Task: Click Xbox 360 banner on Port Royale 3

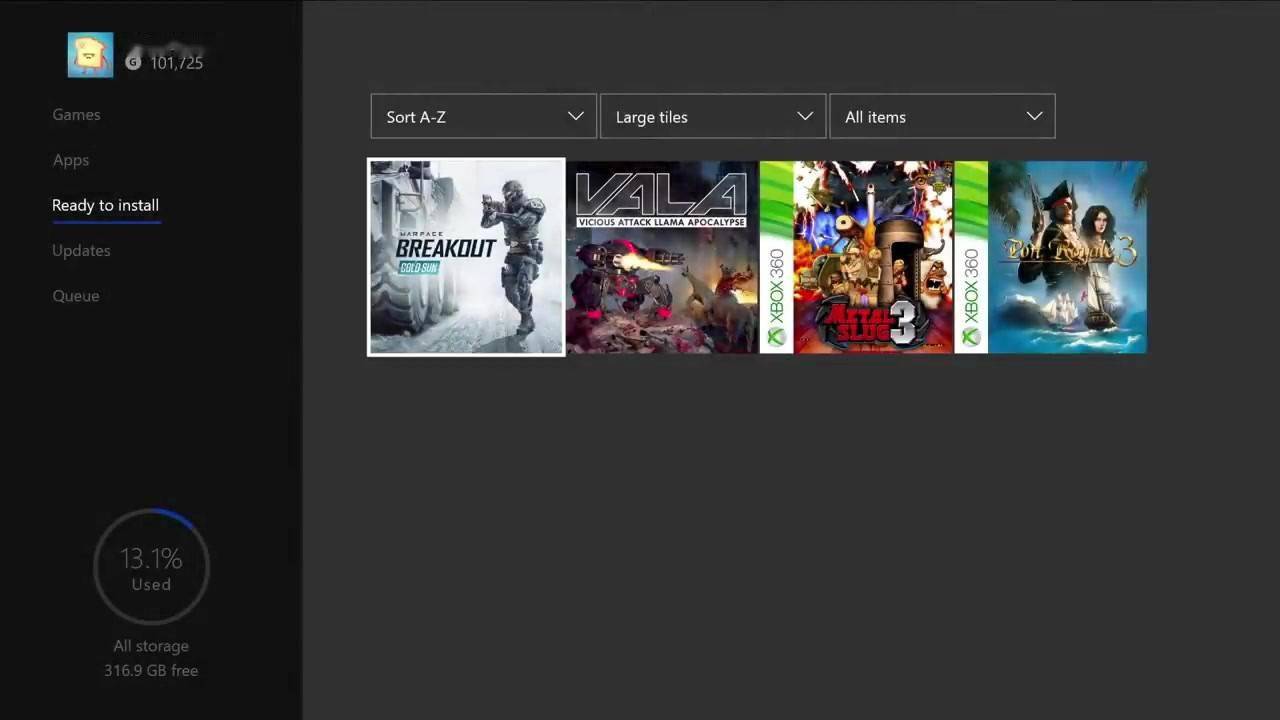Action: pos(971,257)
